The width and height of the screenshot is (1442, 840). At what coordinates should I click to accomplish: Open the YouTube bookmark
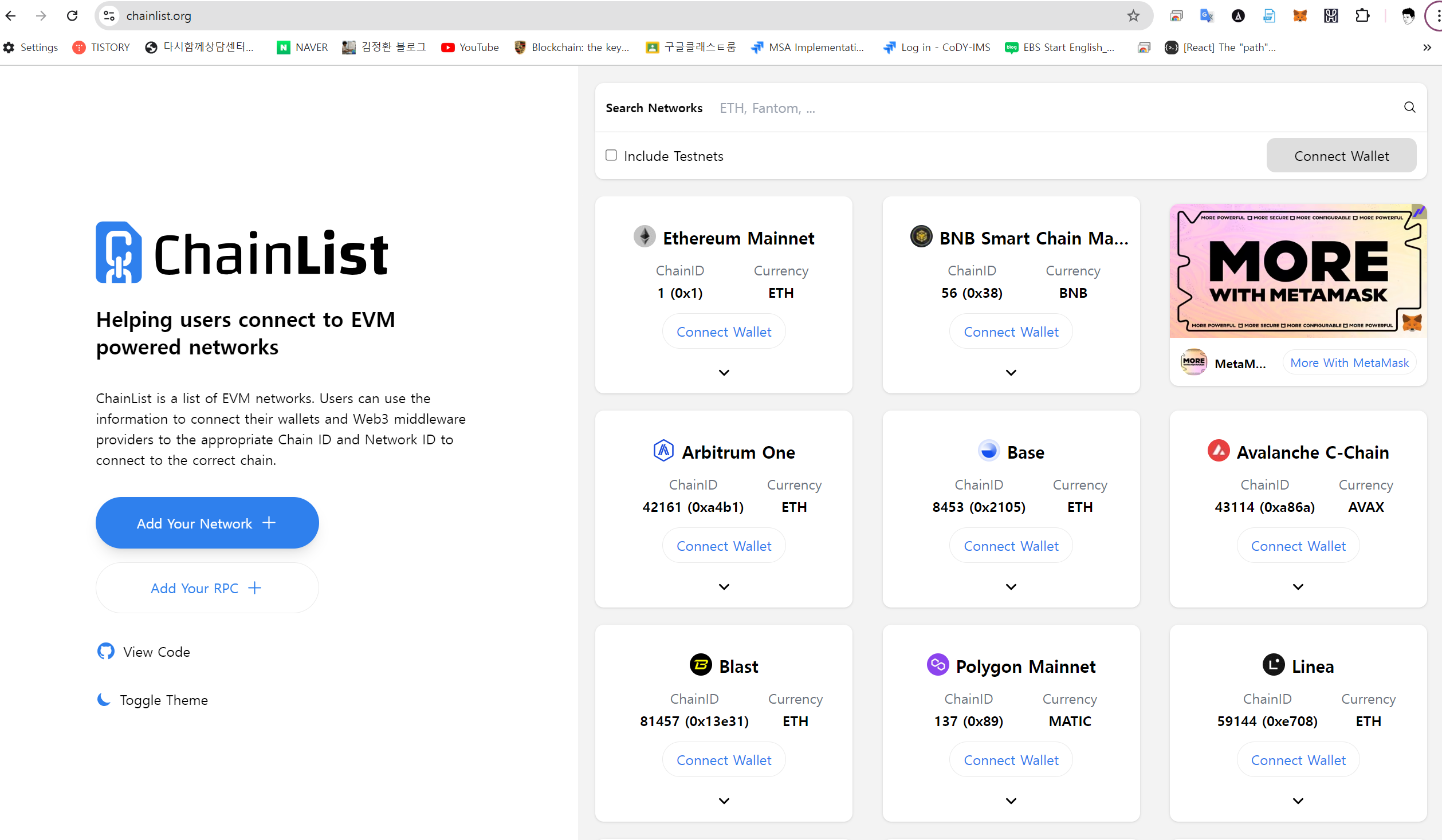(x=470, y=48)
